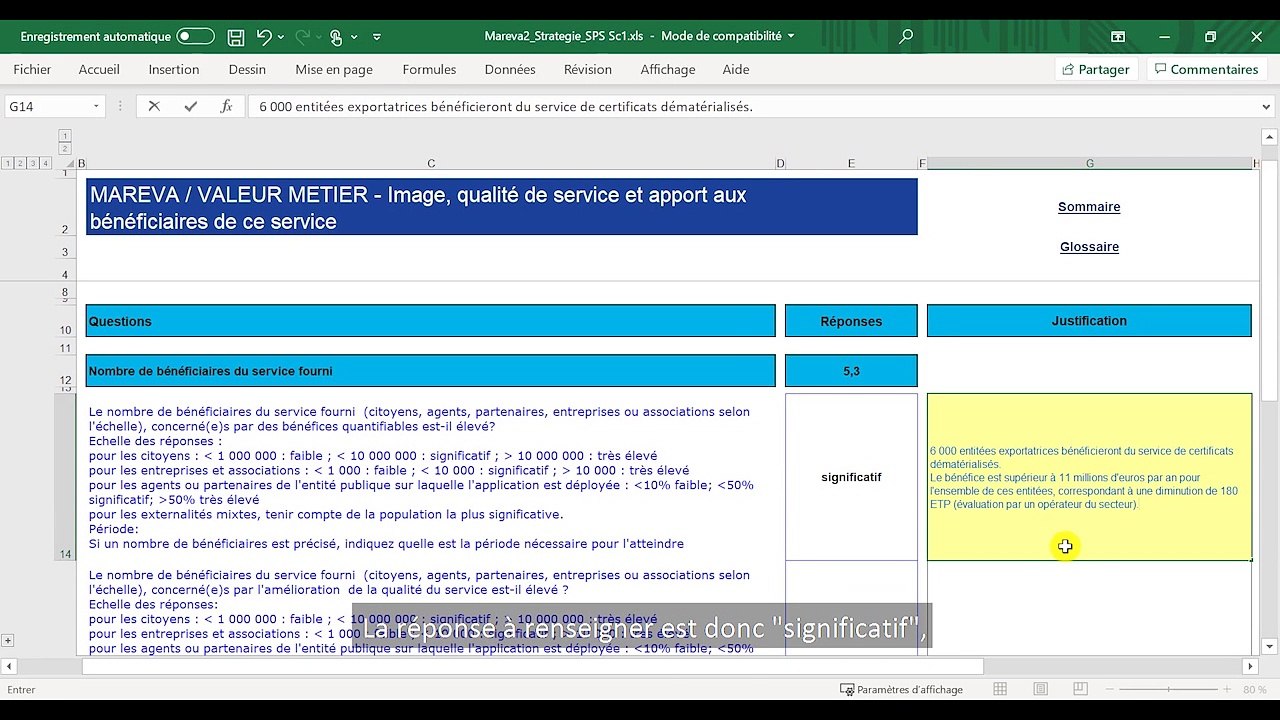Switch to the Mise en page tab
This screenshot has width=1280, height=720.
(334, 69)
